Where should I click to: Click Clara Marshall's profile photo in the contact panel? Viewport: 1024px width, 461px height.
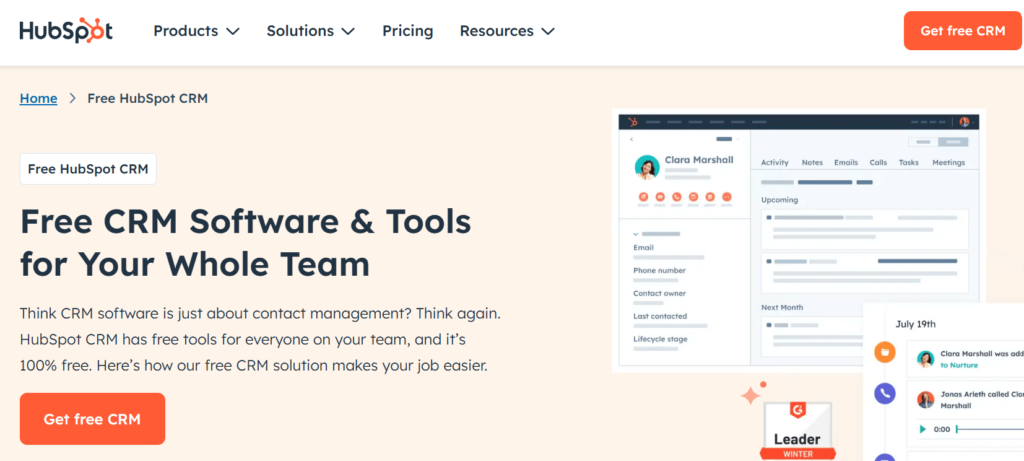click(x=647, y=167)
